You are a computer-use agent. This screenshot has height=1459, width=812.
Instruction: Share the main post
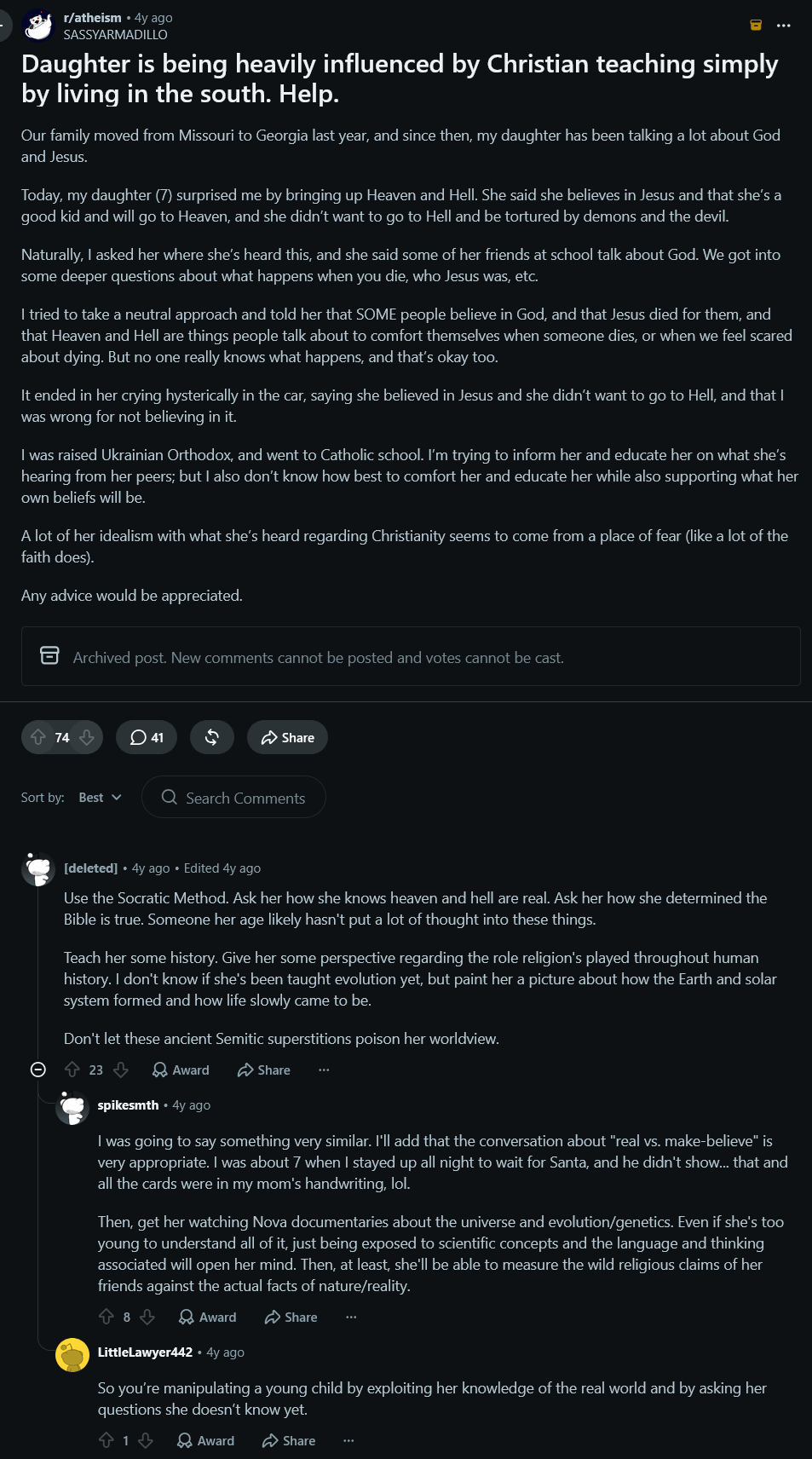click(287, 737)
